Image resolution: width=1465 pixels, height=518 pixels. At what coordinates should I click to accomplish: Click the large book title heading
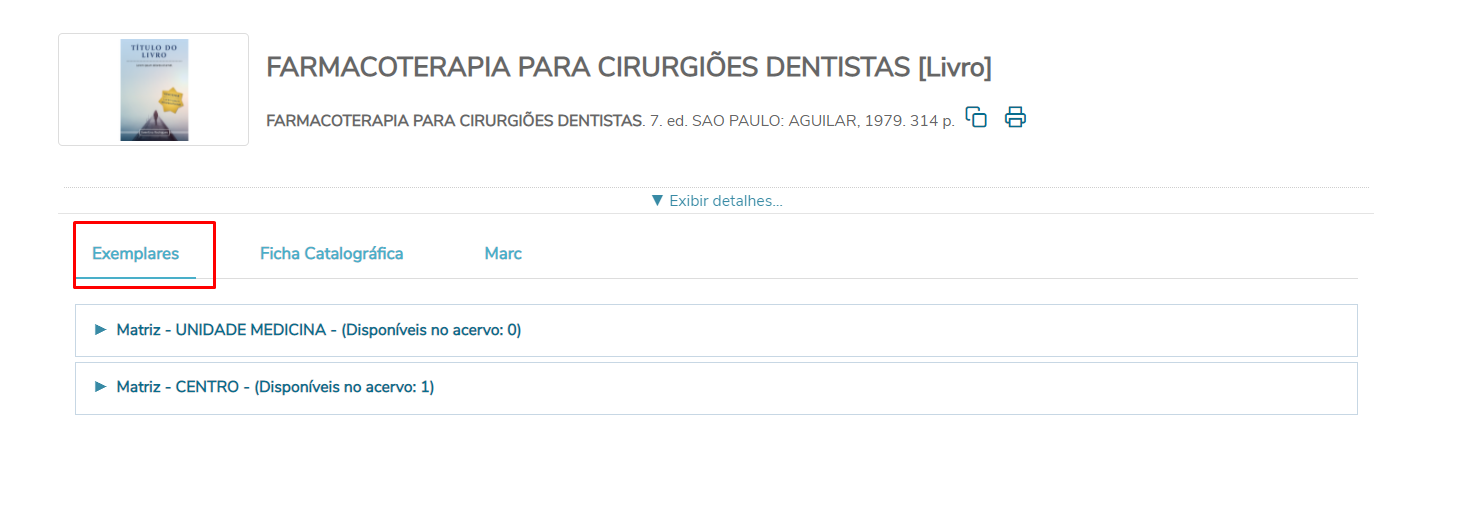coord(588,68)
